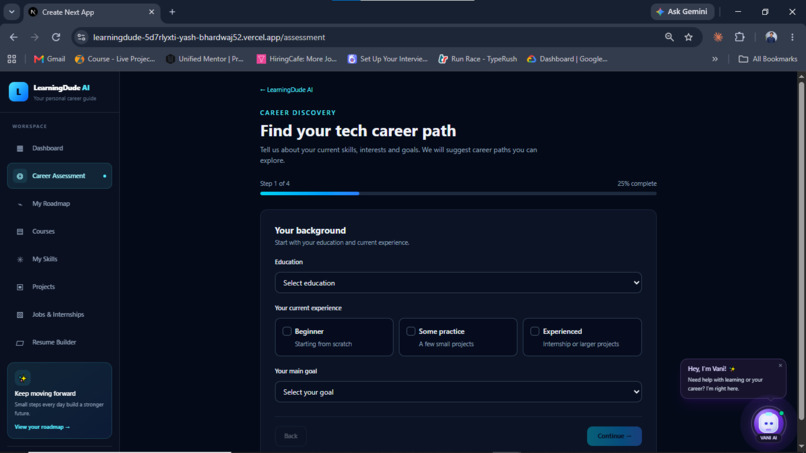Viewport: 806px width, 453px height.
Task: Open the Dashboard | Google bookmark
Action: [x=567, y=59]
